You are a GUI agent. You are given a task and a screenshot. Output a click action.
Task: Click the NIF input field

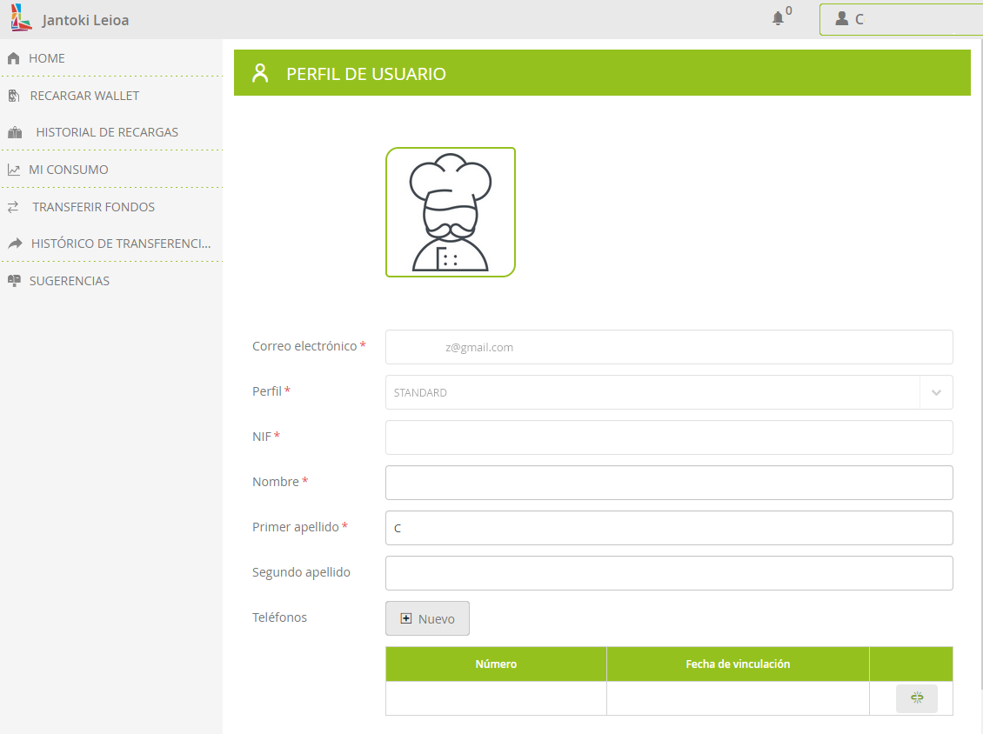click(668, 437)
